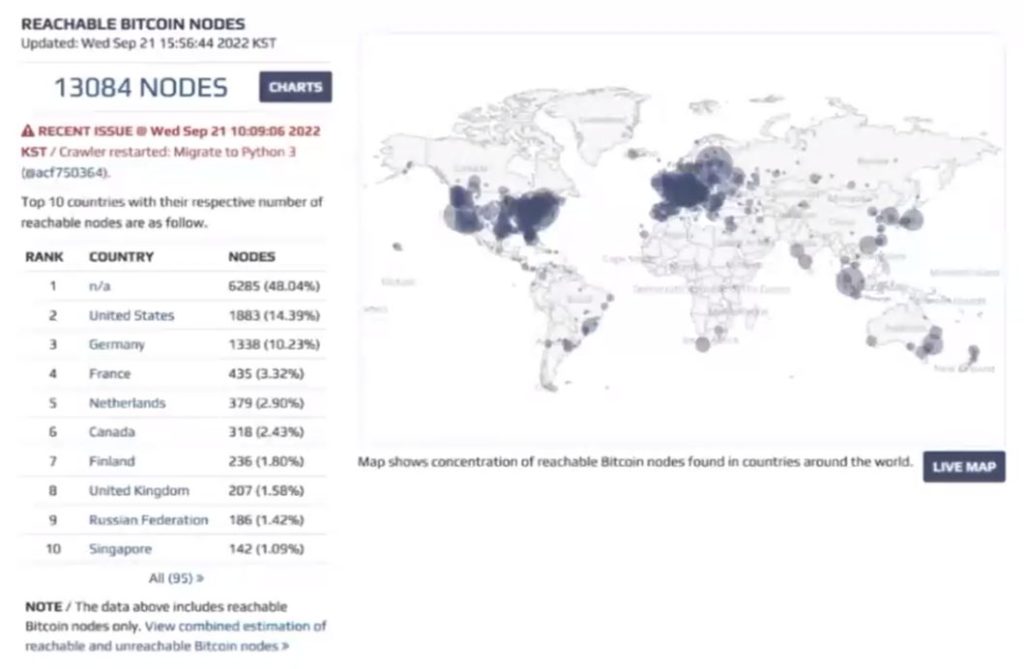Click the 207 (1.58%) value
Screen dimensions: 1024x669
[266, 491]
